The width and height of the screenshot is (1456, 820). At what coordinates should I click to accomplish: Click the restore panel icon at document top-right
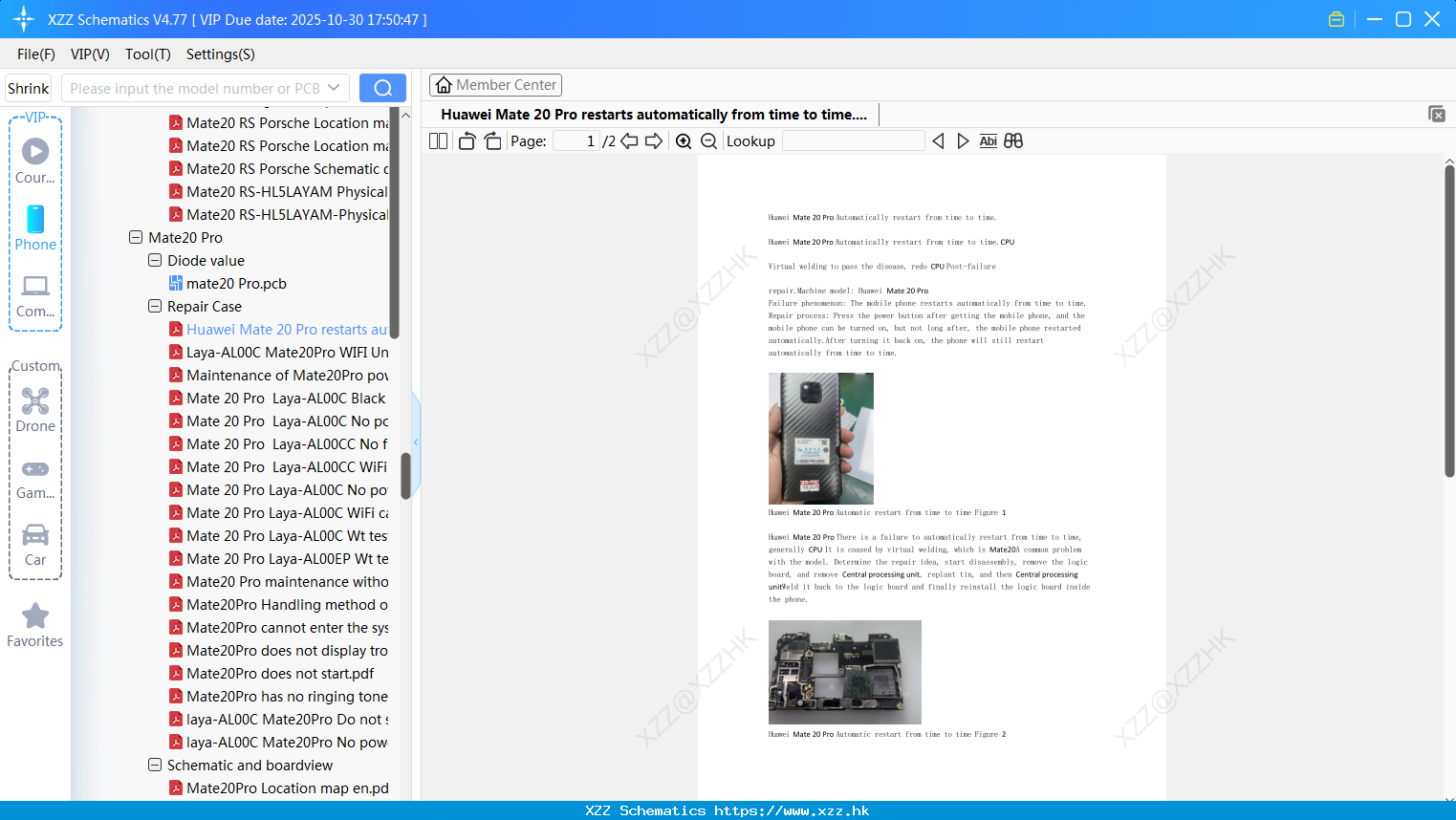pos(1437,114)
